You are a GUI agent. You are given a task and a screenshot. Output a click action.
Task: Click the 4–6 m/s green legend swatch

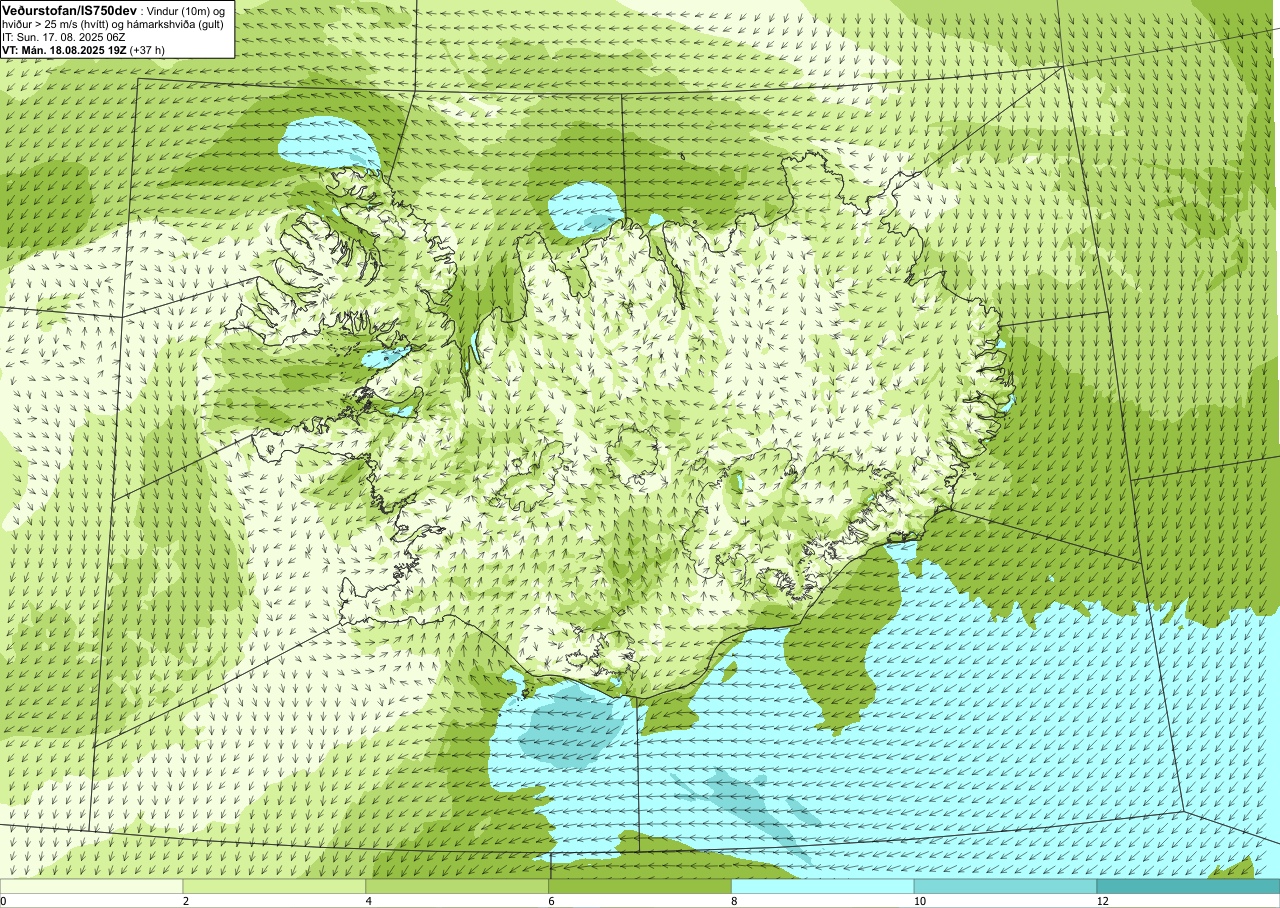(x=457, y=886)
